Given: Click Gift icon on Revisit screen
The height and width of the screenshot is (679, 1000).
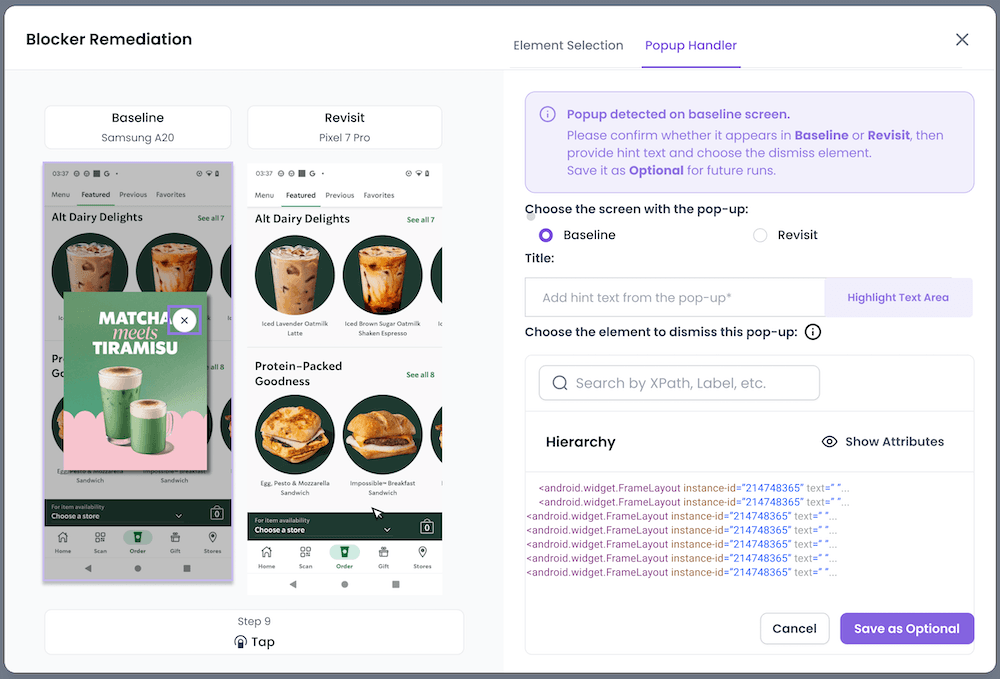Looking at the screenshot, I should [383, 552].
